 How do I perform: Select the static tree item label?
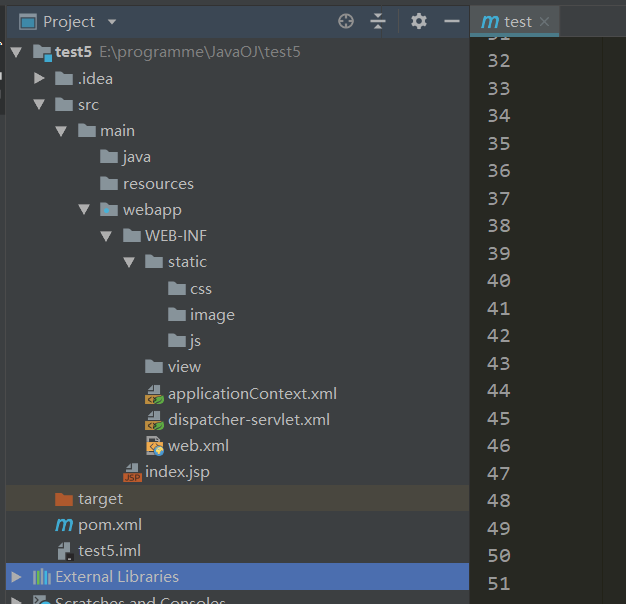pyautogui.click(x=187, y=262)
